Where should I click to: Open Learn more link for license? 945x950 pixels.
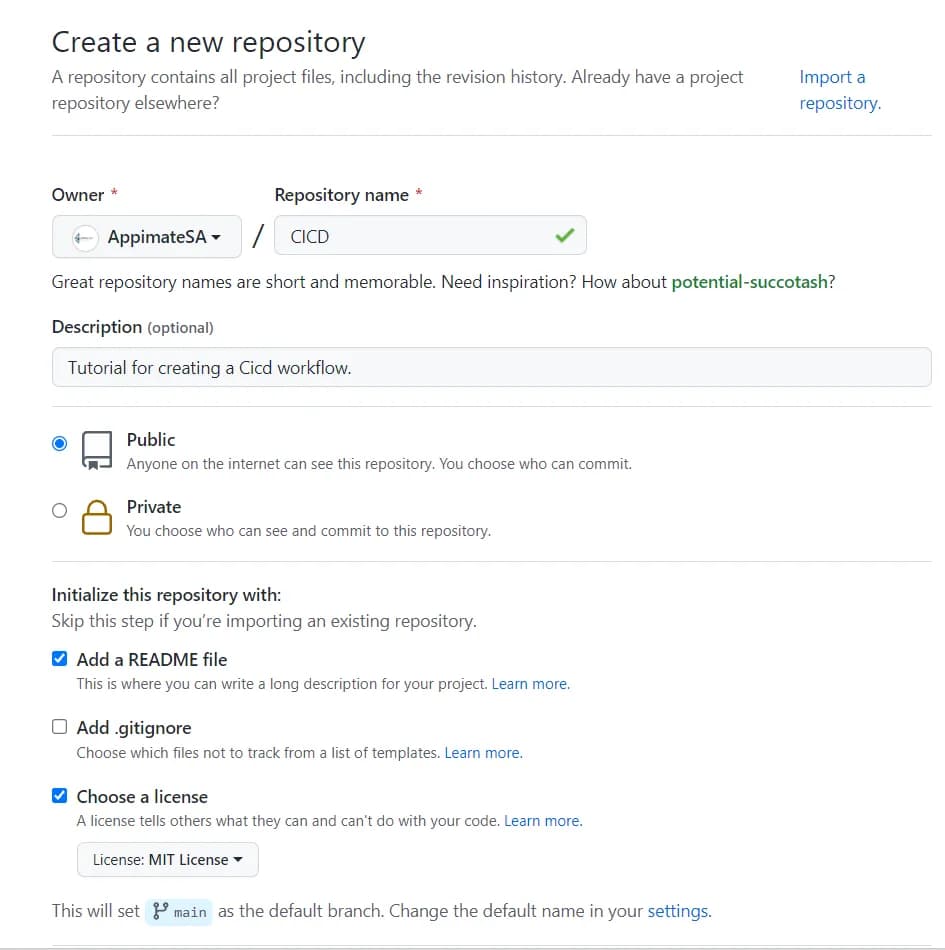tap(542, 821)
